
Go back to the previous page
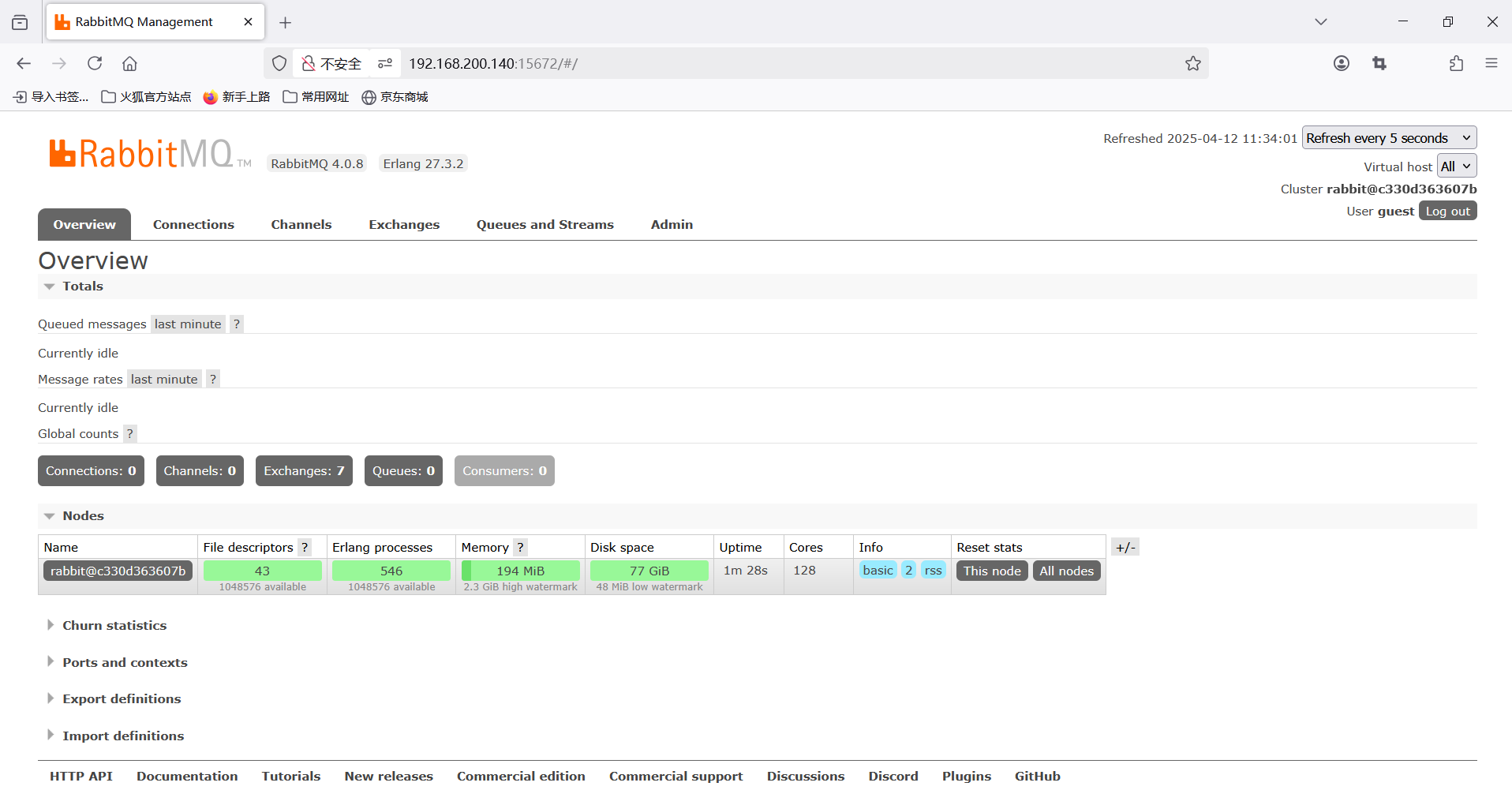(24, 63)
